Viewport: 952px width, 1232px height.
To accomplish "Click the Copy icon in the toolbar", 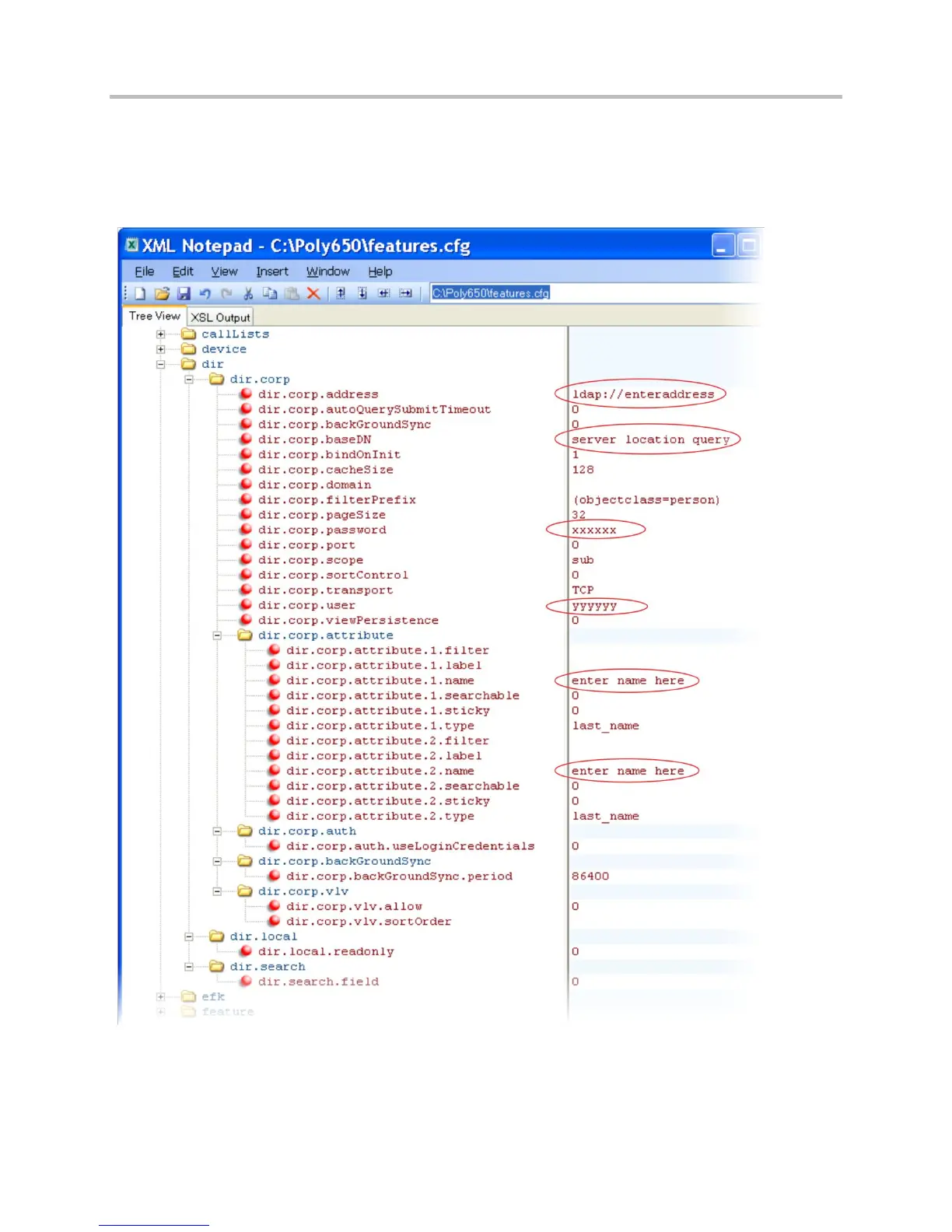I will coord(270,293).
